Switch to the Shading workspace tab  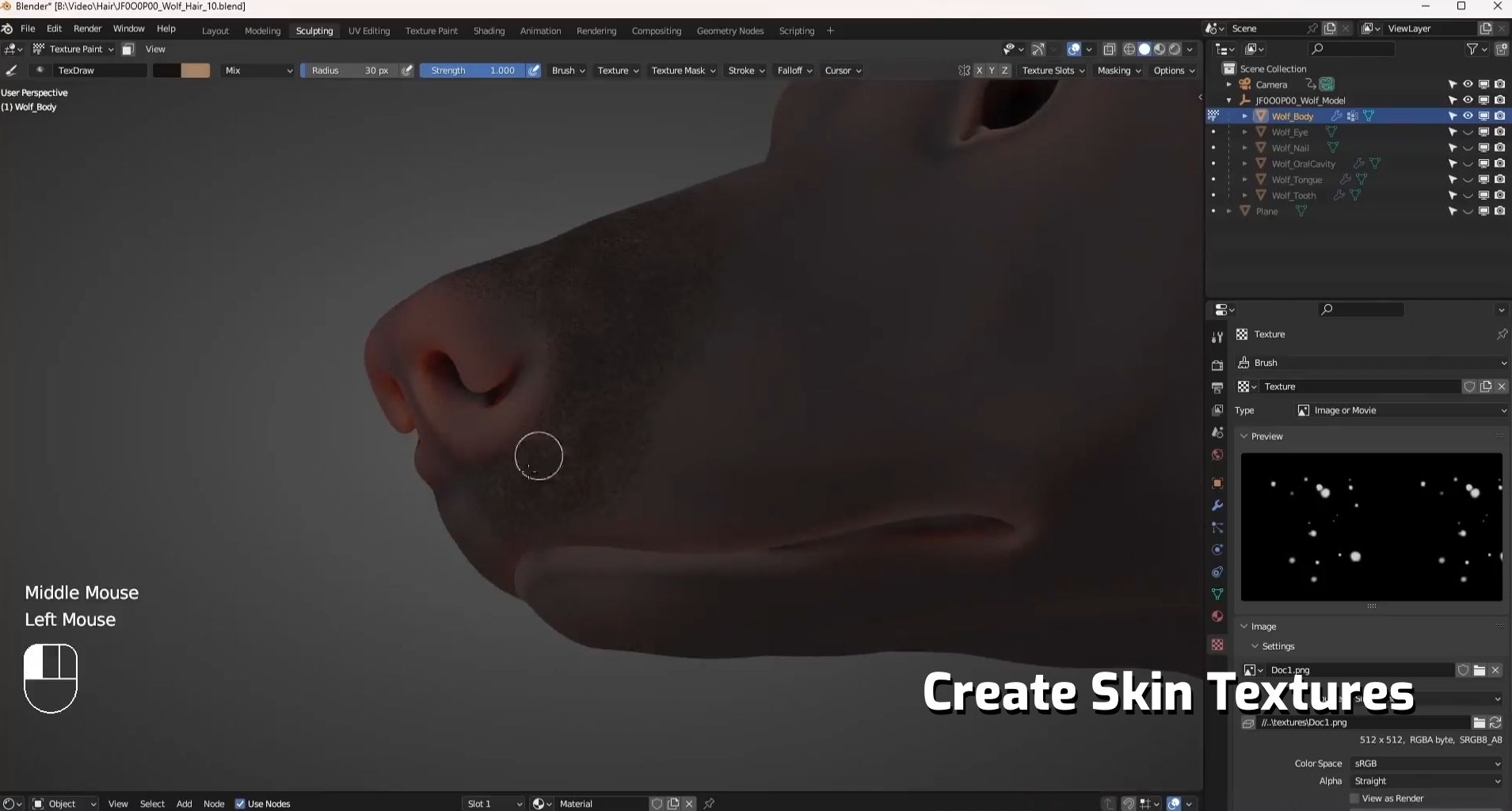pyautogui.click(x=489, y=31)
